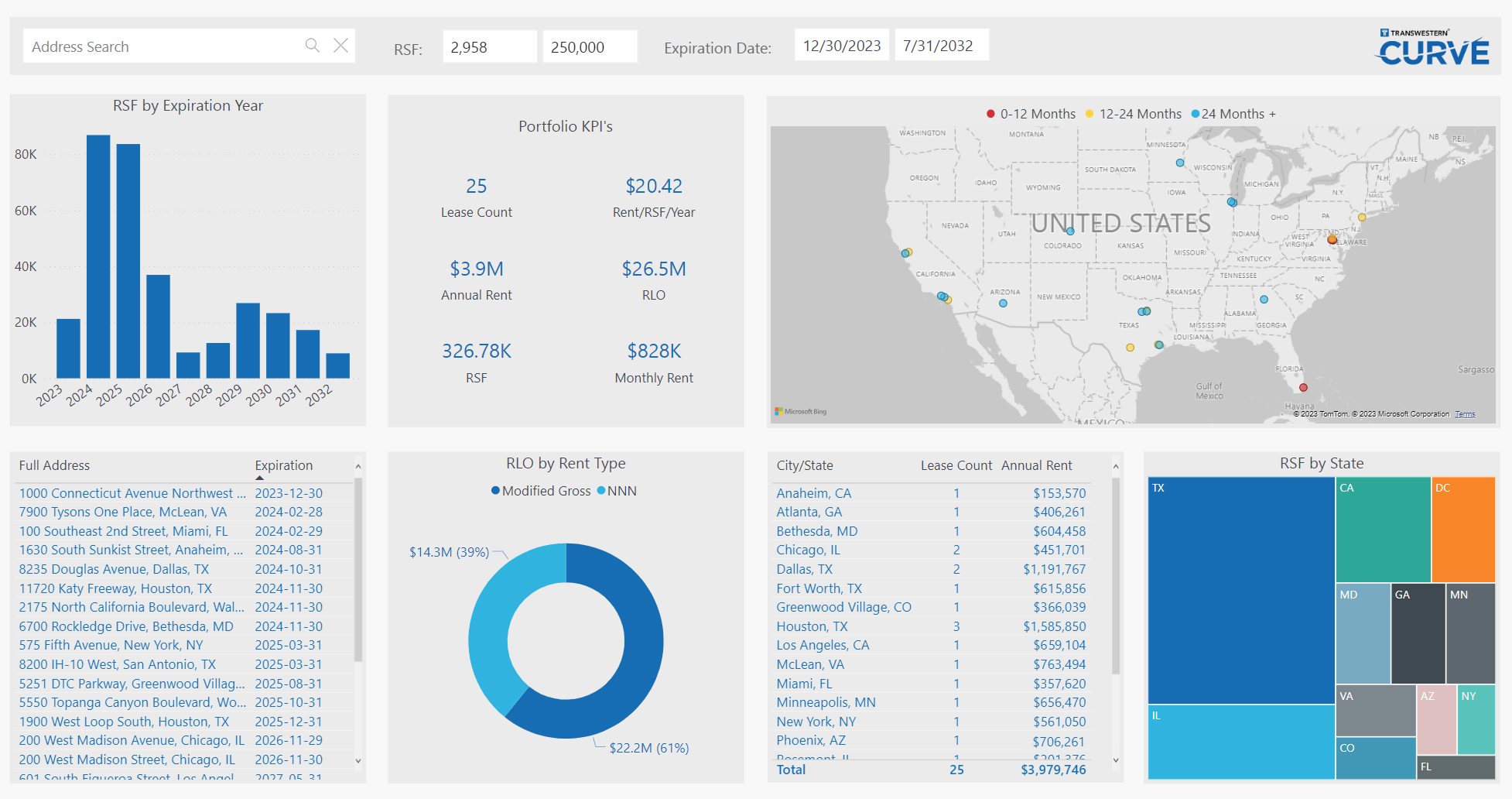Select the orange DC treemap block
This screenshot has width=1512, height=799.
[x=1462, y=530]
